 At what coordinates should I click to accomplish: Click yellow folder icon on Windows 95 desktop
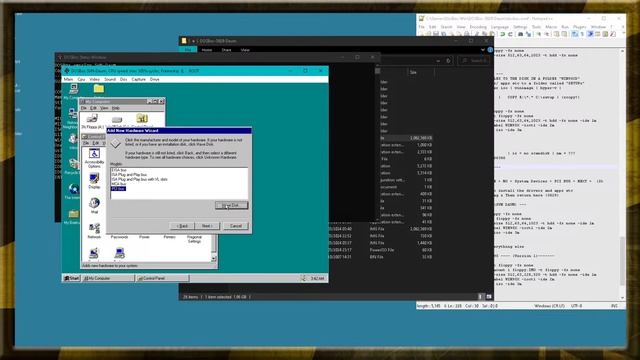98,89
